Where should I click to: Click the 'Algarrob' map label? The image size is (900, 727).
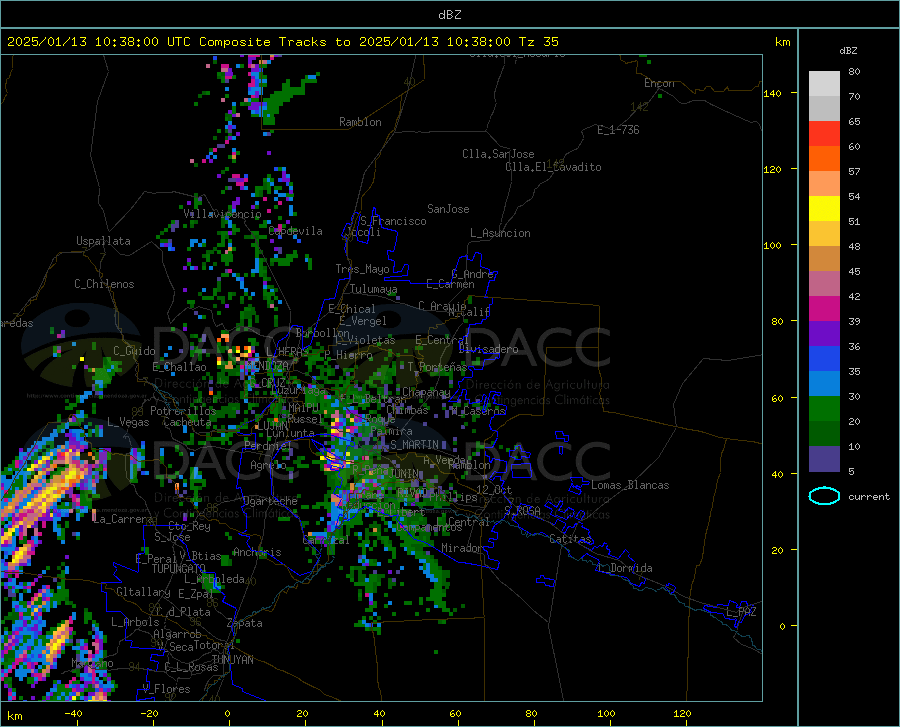177,634
